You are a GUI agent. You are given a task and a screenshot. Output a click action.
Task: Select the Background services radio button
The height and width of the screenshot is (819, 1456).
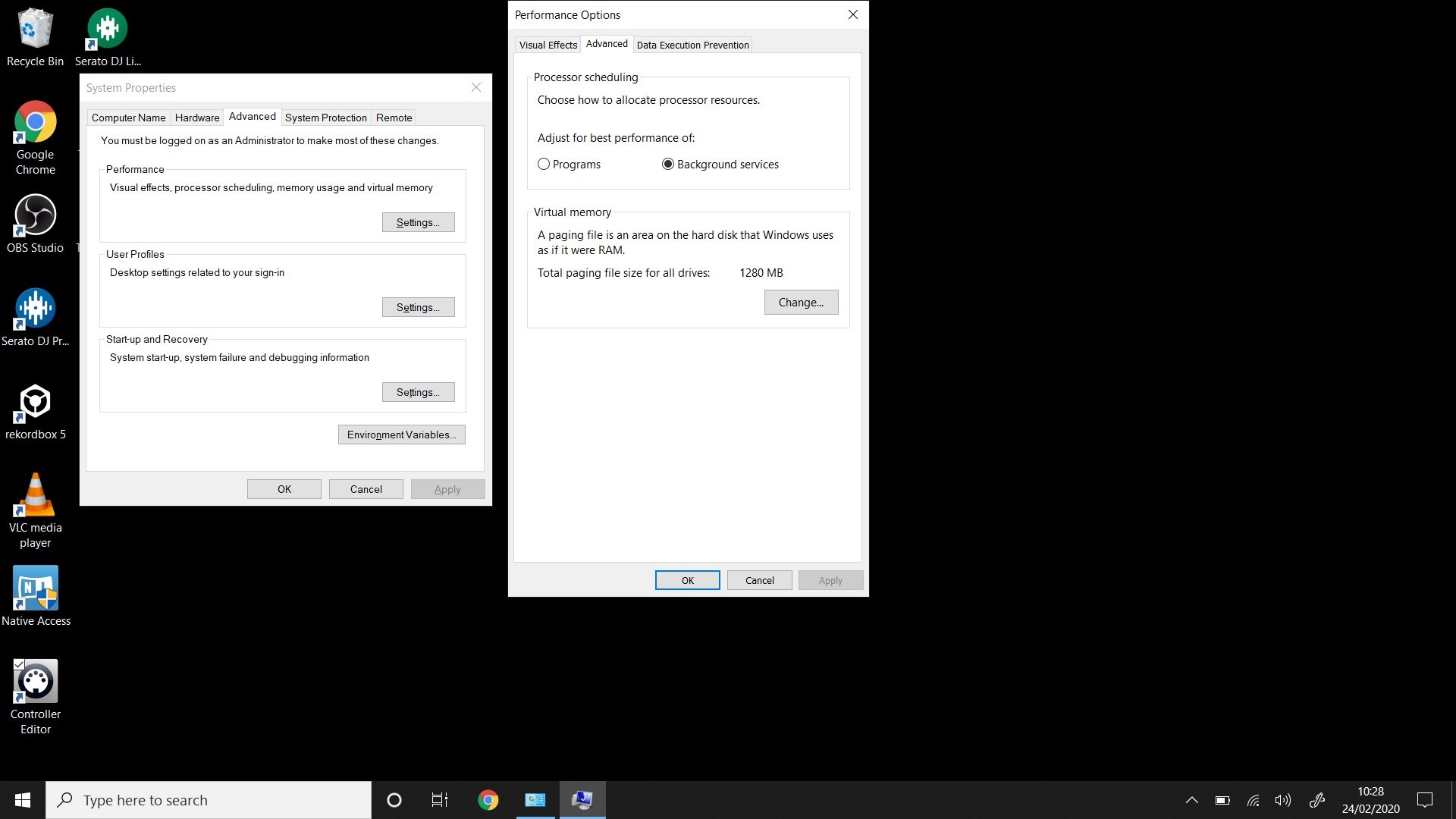click(668, 165)
